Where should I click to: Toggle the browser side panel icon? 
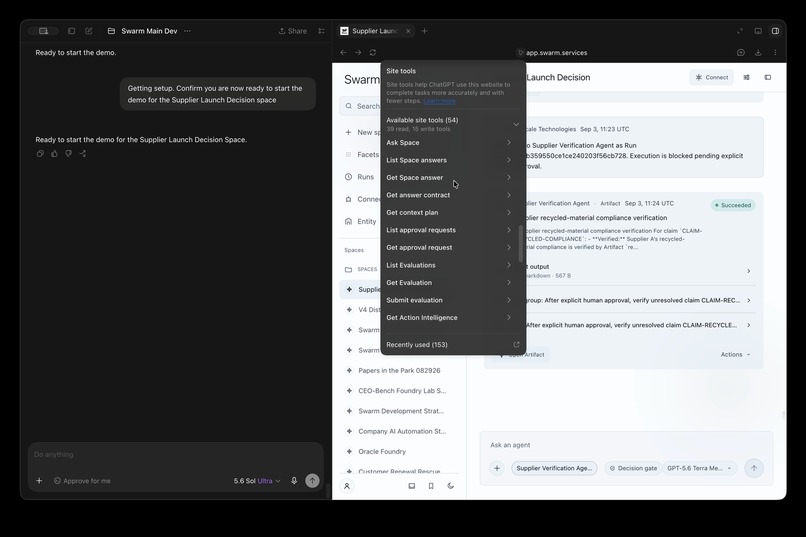point(775,31)
